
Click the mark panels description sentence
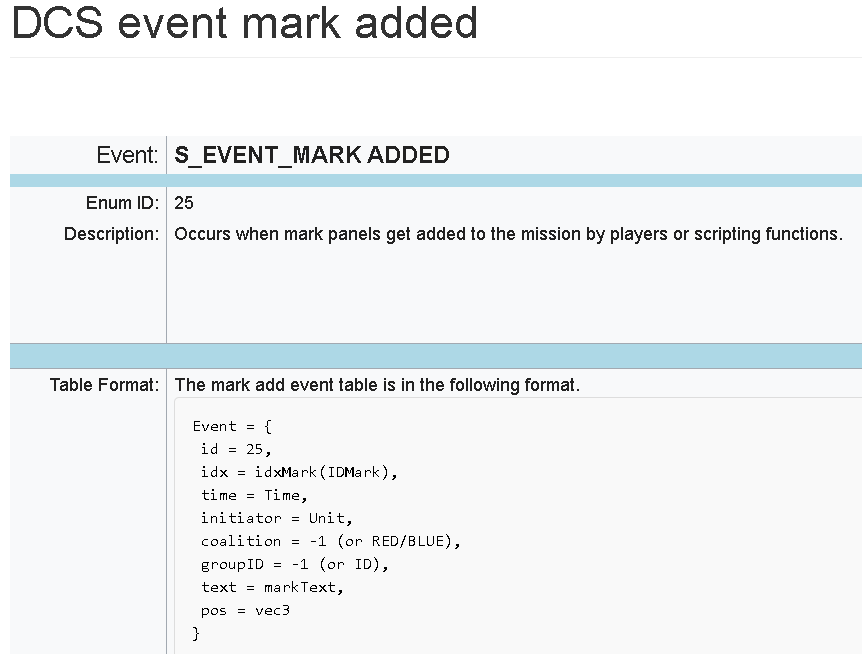click(x=508, y=234)
